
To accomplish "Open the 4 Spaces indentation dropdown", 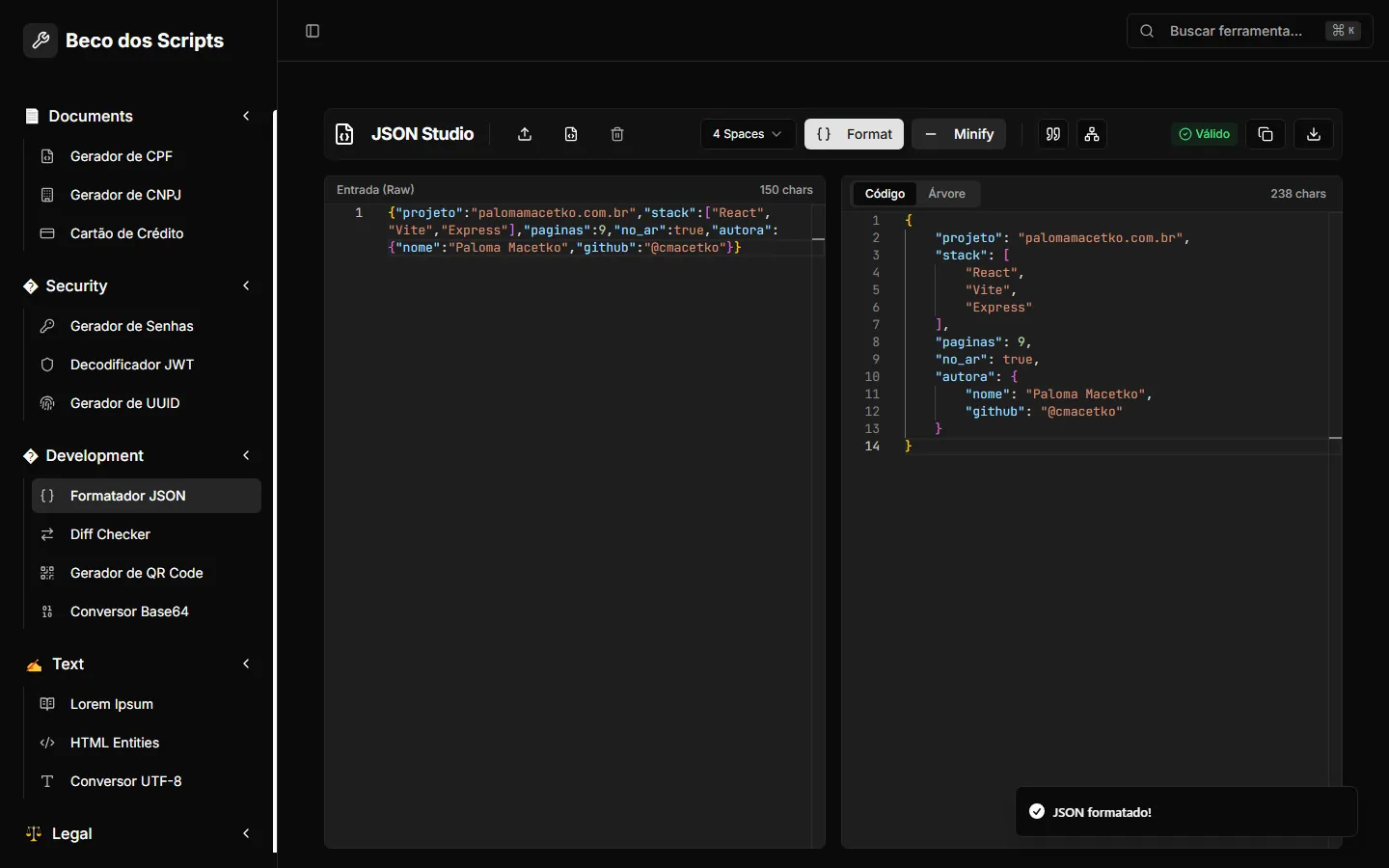I will (748, 134).
